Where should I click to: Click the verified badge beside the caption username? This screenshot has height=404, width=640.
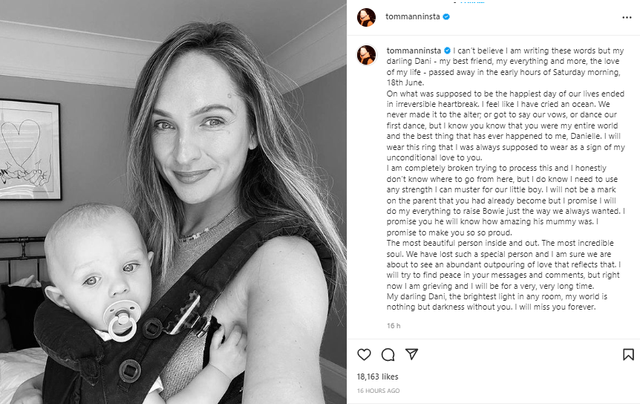(x=446, y=47)
